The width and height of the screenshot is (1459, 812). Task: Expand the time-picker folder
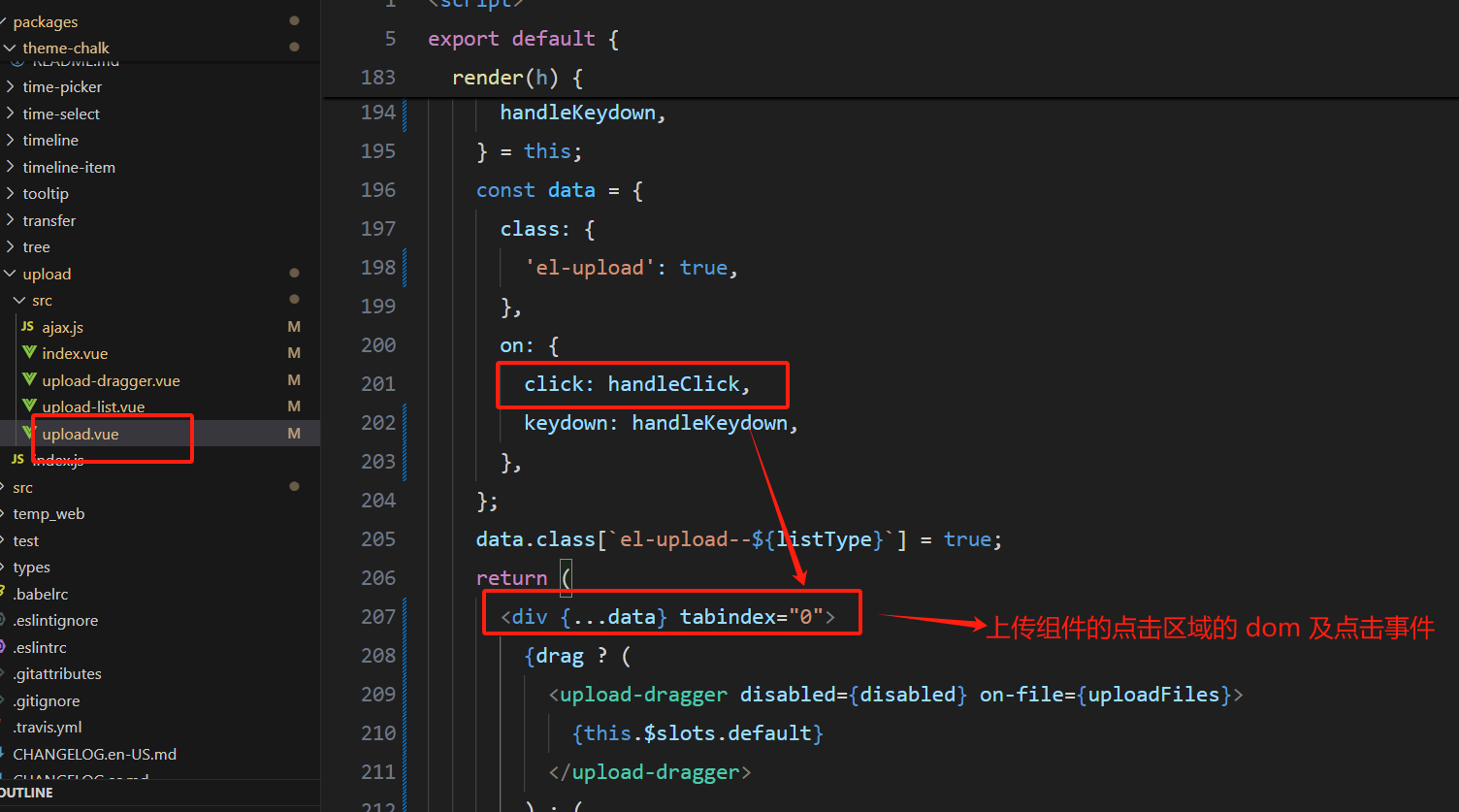point(62,87)
